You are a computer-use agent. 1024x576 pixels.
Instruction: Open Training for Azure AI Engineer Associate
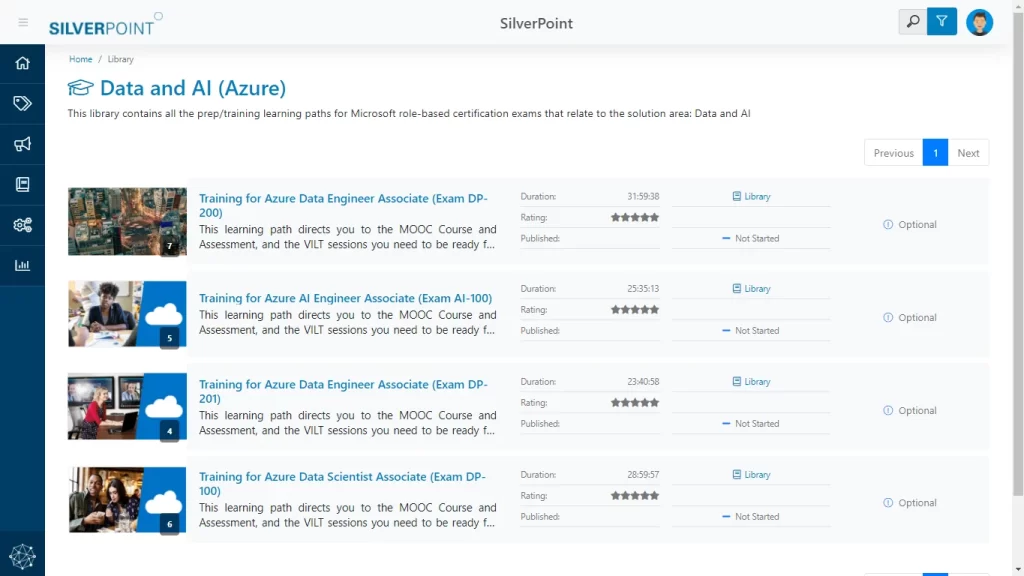click(345, 298)
